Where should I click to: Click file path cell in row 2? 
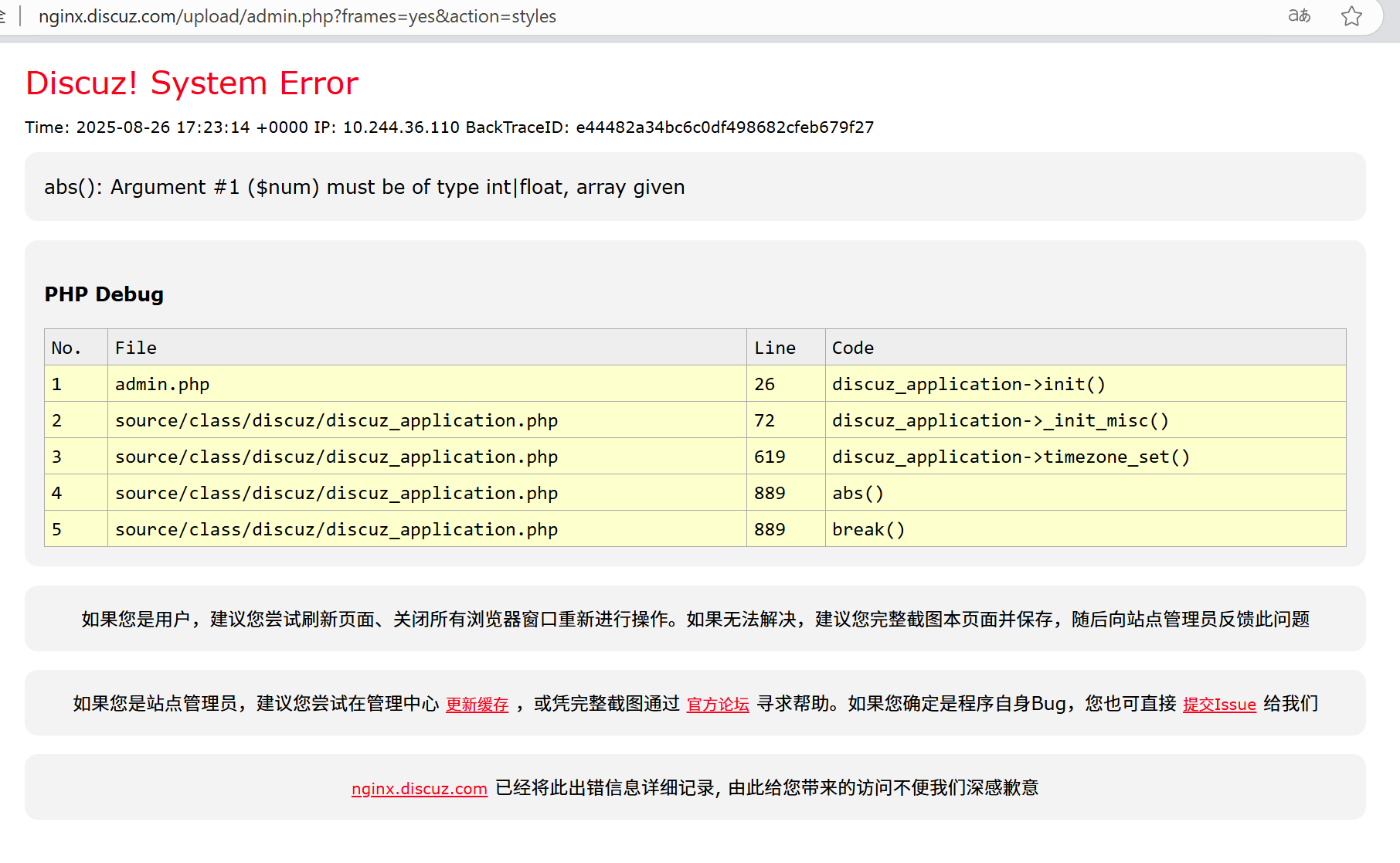[x=427, y=420]
